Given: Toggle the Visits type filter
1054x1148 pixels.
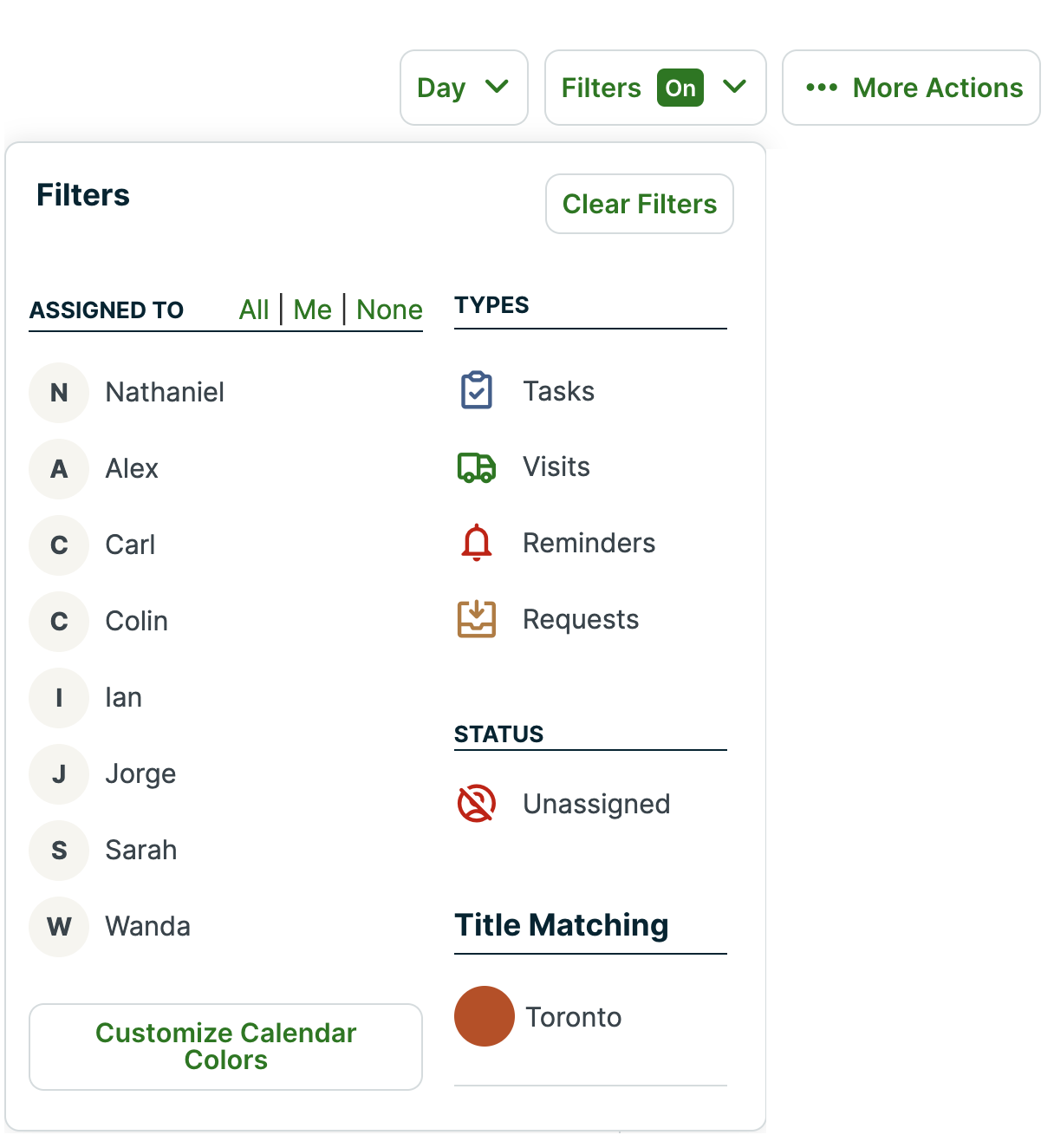Looking at the screenshot, I should [x=556, y=467].
